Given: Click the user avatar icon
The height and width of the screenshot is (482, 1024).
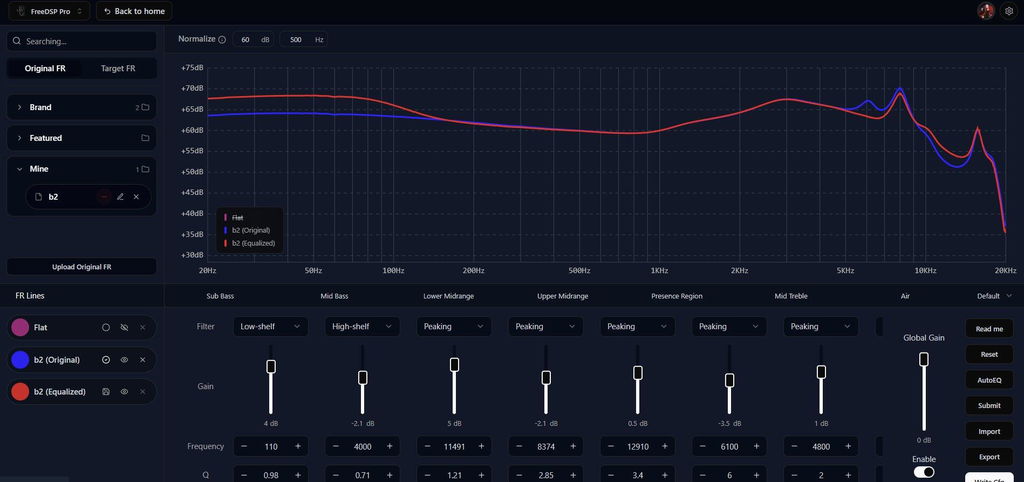Looking at the screenshot, I should [985, 11].
